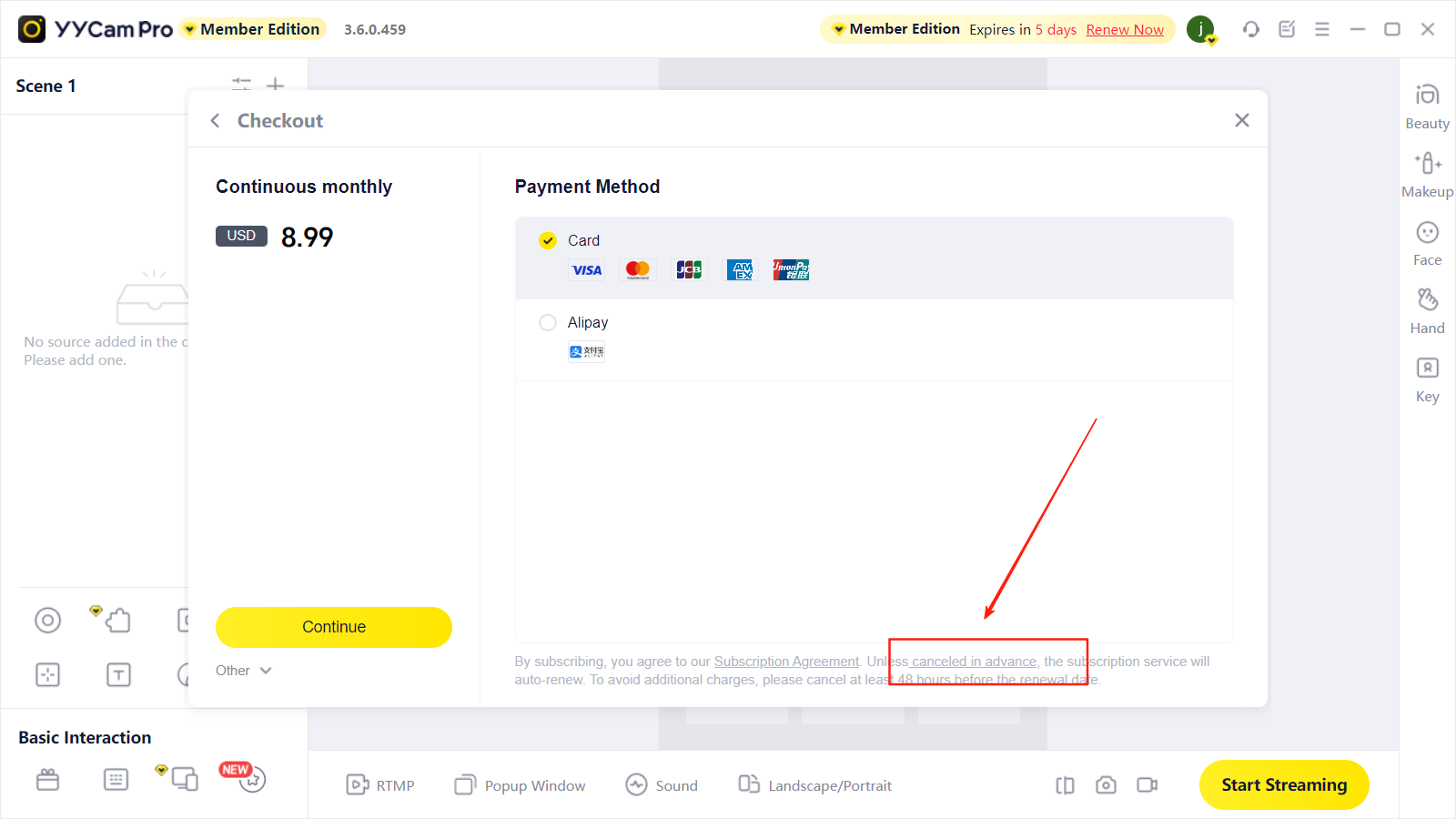
Task: Switch Landscape/Portrait orientation
Action: [x=814, y=785]
